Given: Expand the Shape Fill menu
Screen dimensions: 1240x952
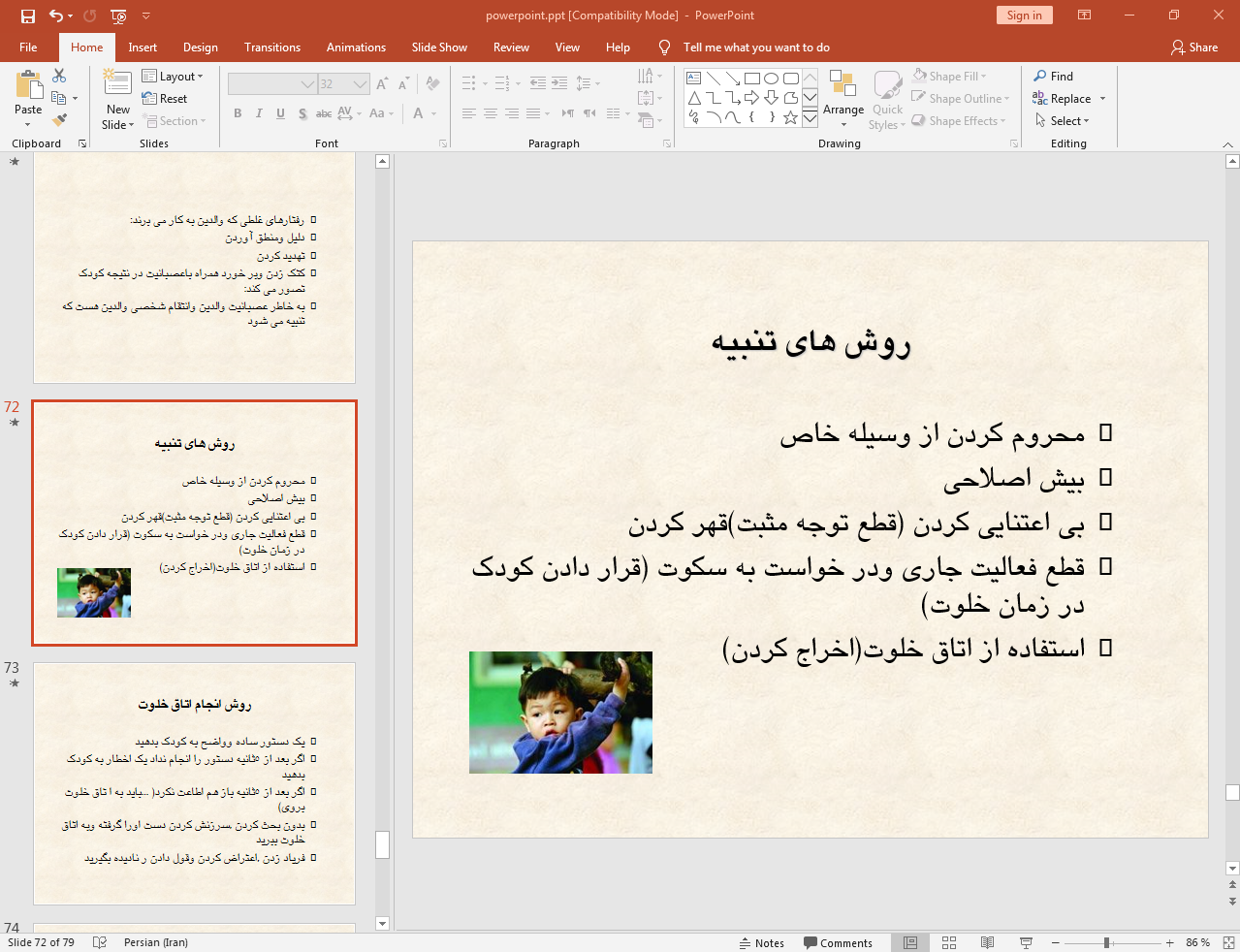Looking at the screenshot, I should (x=950, y=76).
